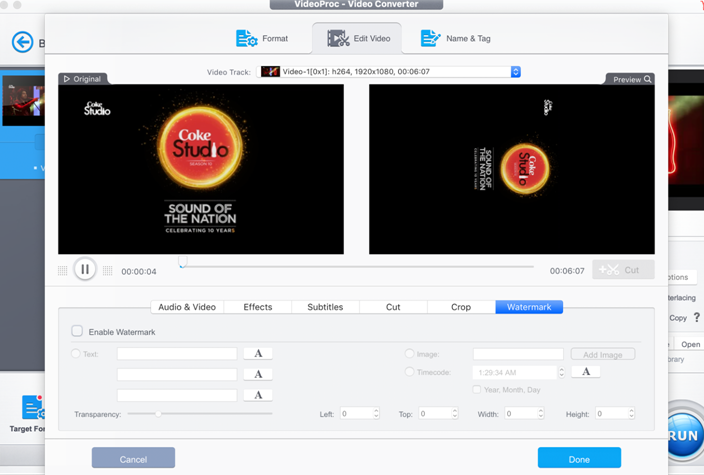Select the Image watermark radio button
The image size is (704, 475).
[x=409, y=353]
